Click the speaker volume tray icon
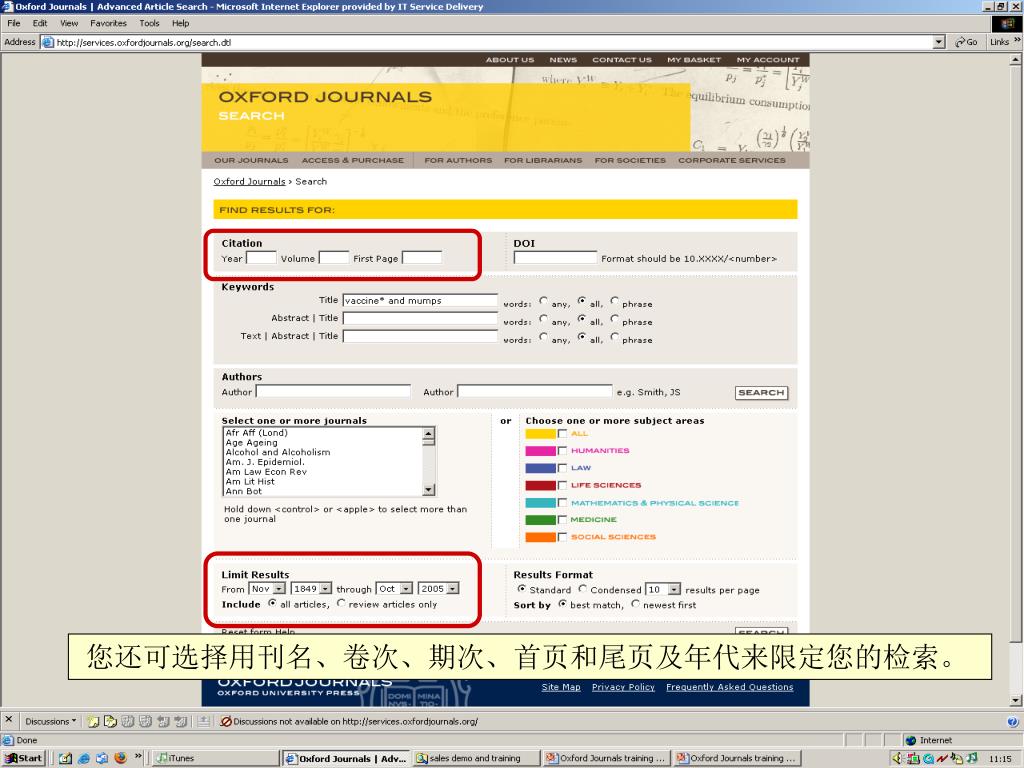This screenshot has height=768, width=1024. [897, 758]
